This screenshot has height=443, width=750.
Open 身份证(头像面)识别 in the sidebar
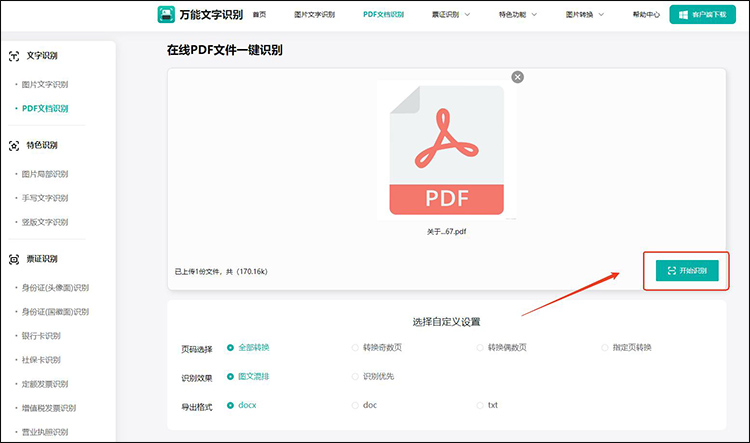coord(55,288)
